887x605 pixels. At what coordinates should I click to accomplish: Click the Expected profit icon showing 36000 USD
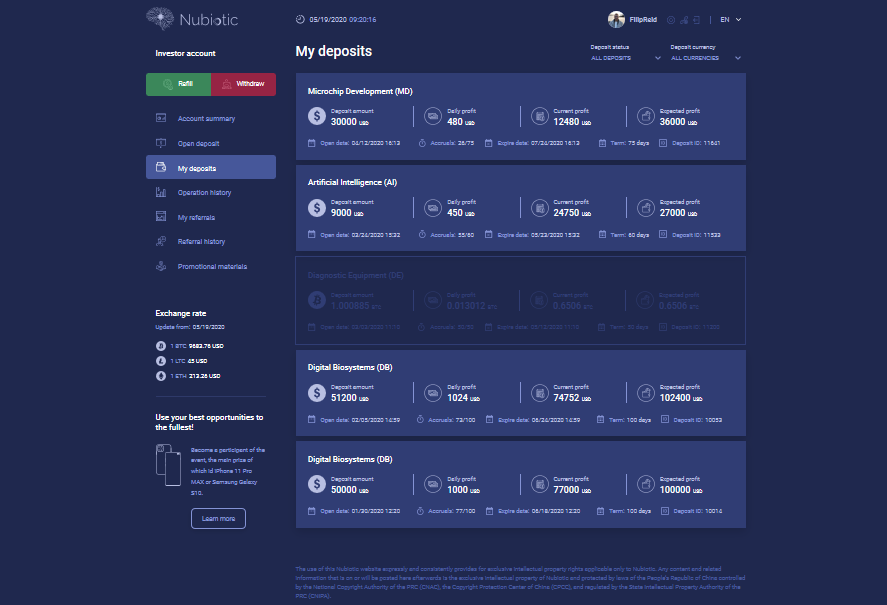pyautogui.click(x=645, y=116)
